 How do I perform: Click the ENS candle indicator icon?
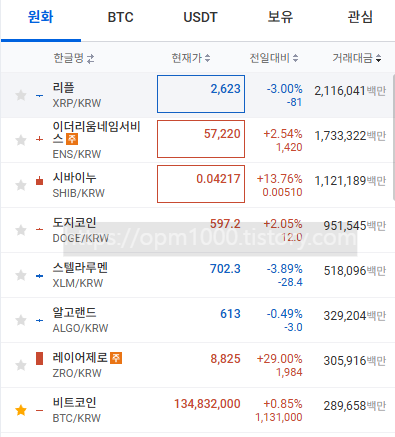pos(39,139)
